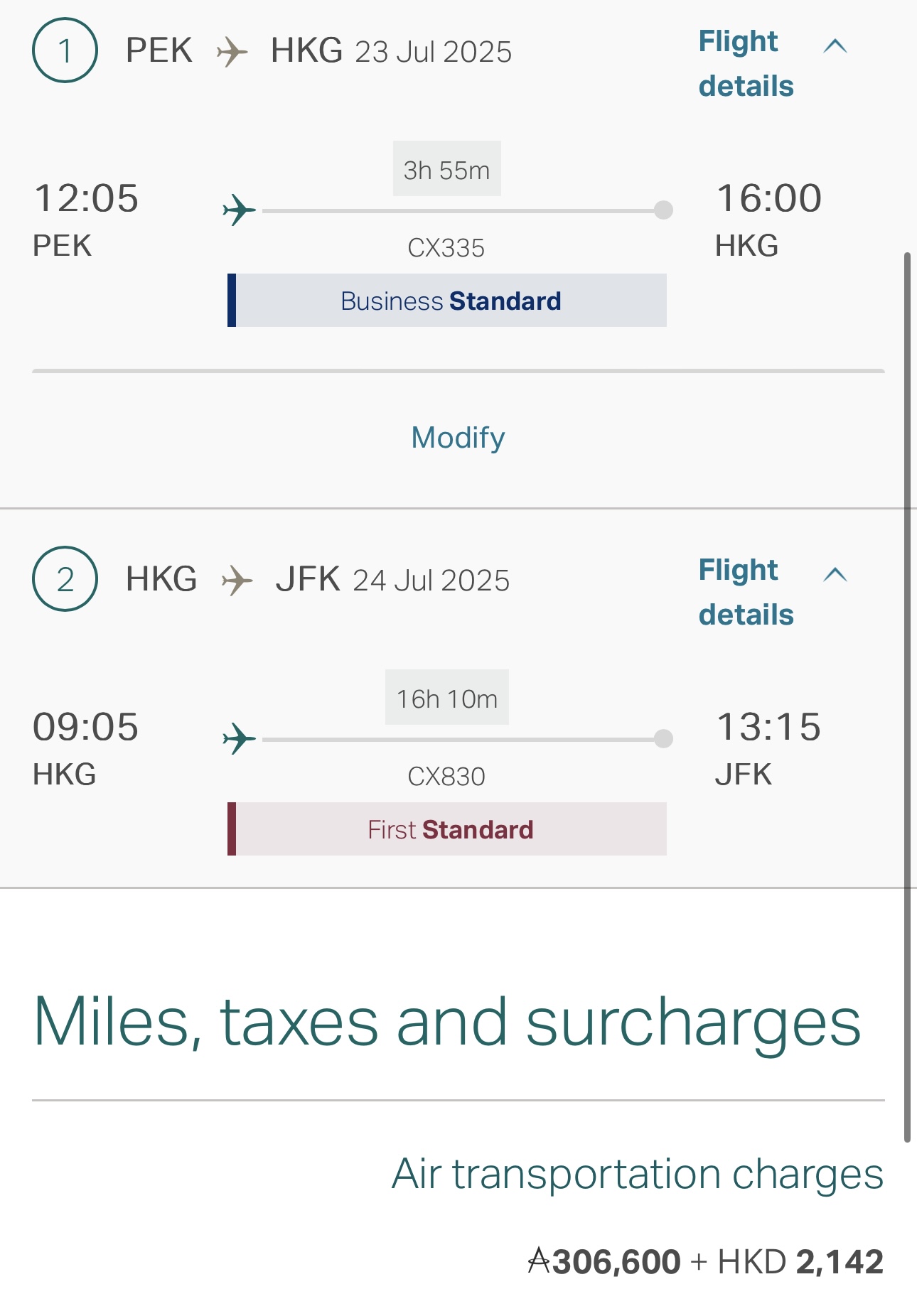
Task: Click the circled number 1 segment icon
Action: point(65,50)
